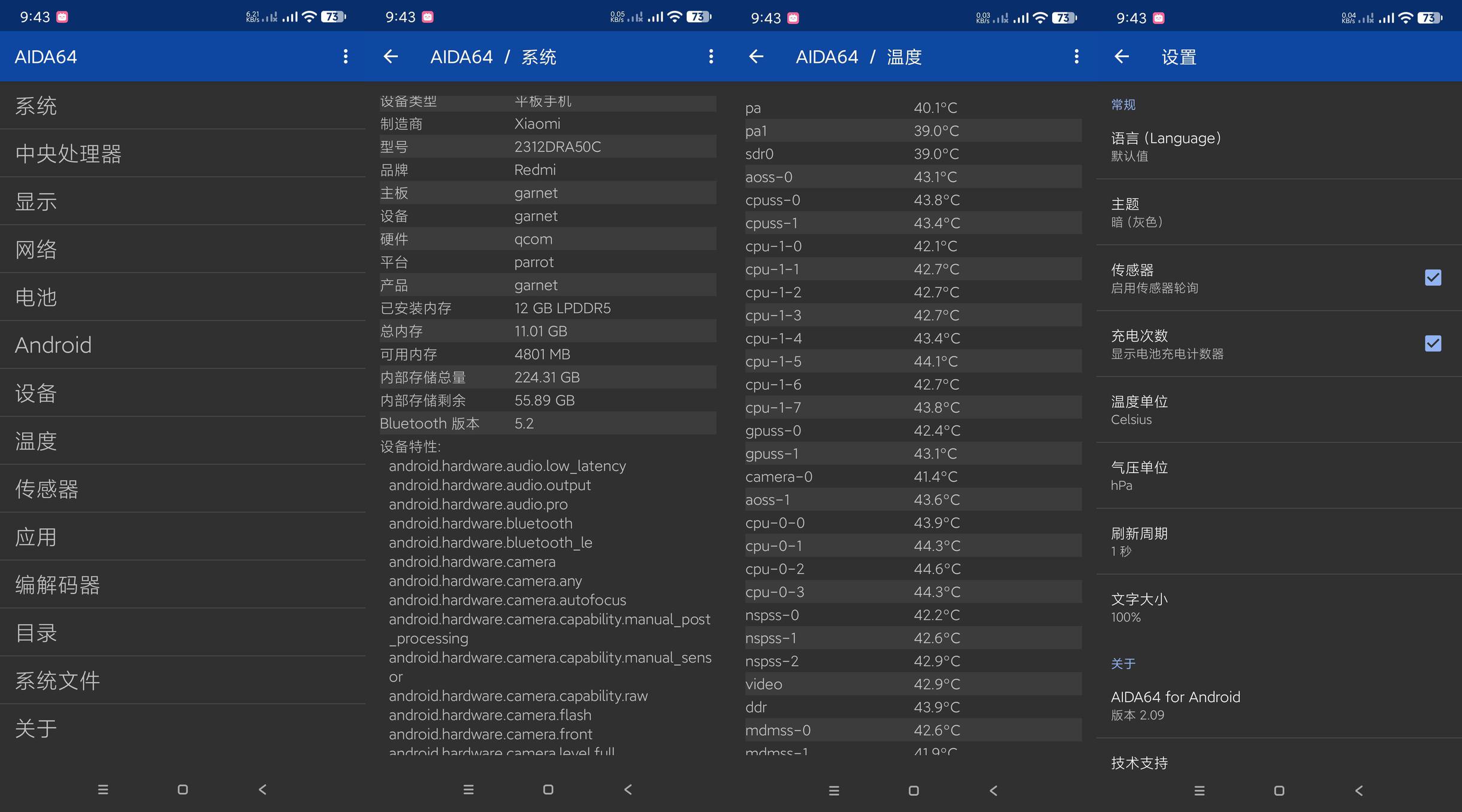Image resolution: width=1462 pixels, height=812 pixels.
Task: Open Android section
Action: (183, 345)
